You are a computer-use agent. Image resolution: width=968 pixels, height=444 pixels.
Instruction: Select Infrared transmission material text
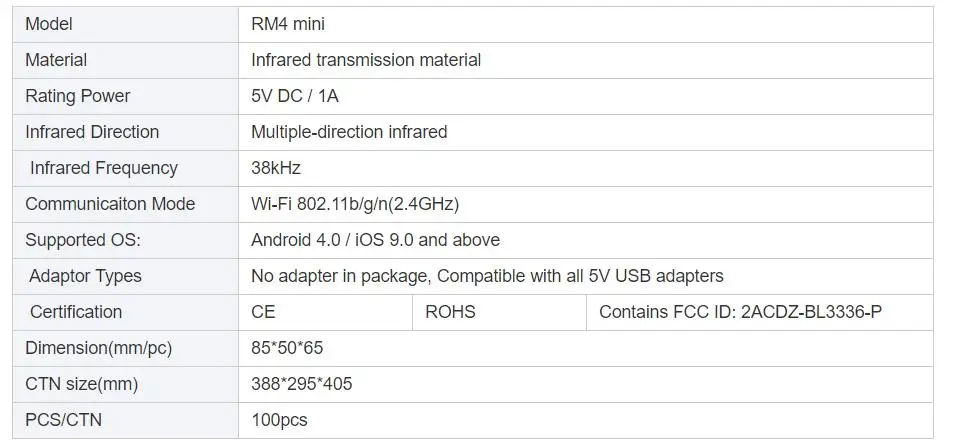coord(366,60)
